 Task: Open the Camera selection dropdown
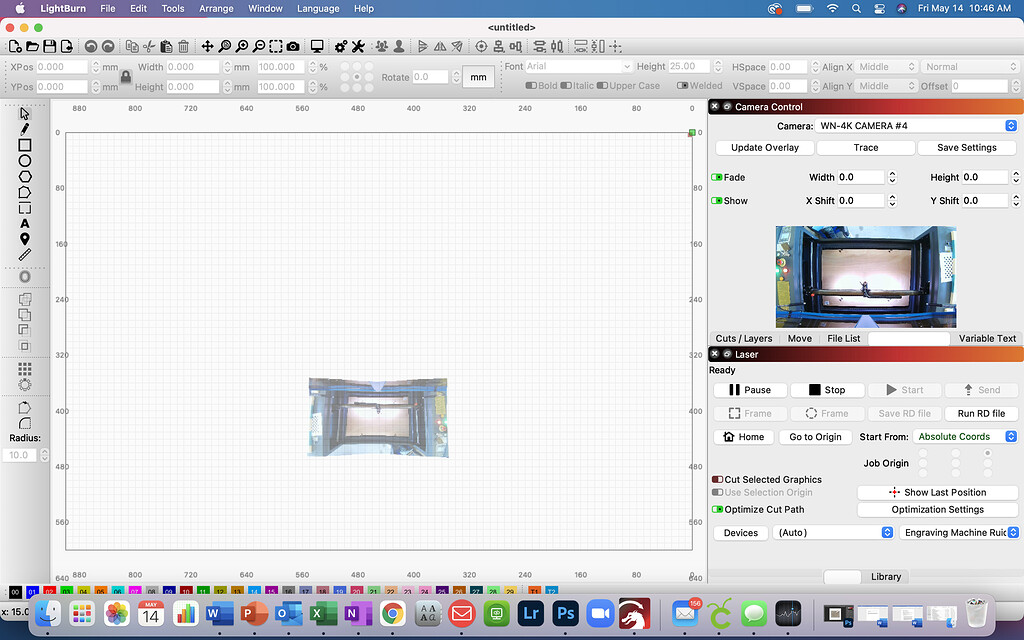(916, 125)
